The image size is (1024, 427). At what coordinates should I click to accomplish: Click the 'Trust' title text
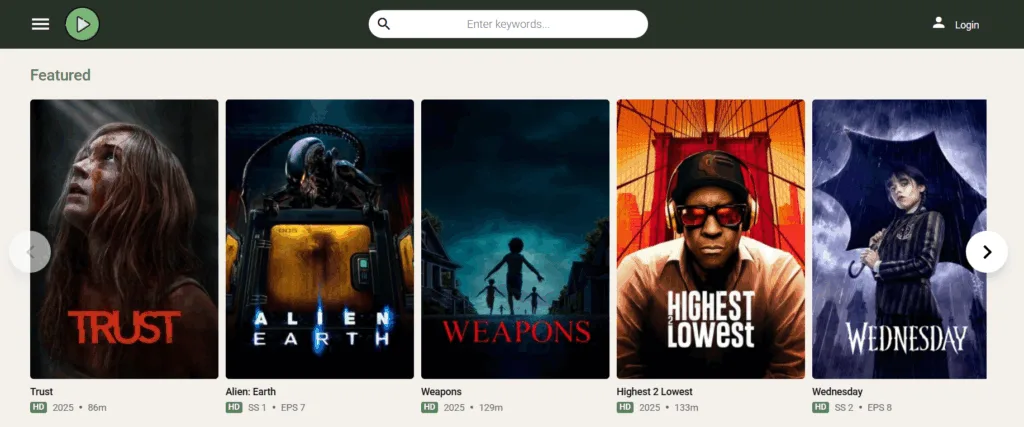click(x=42, y=392)
